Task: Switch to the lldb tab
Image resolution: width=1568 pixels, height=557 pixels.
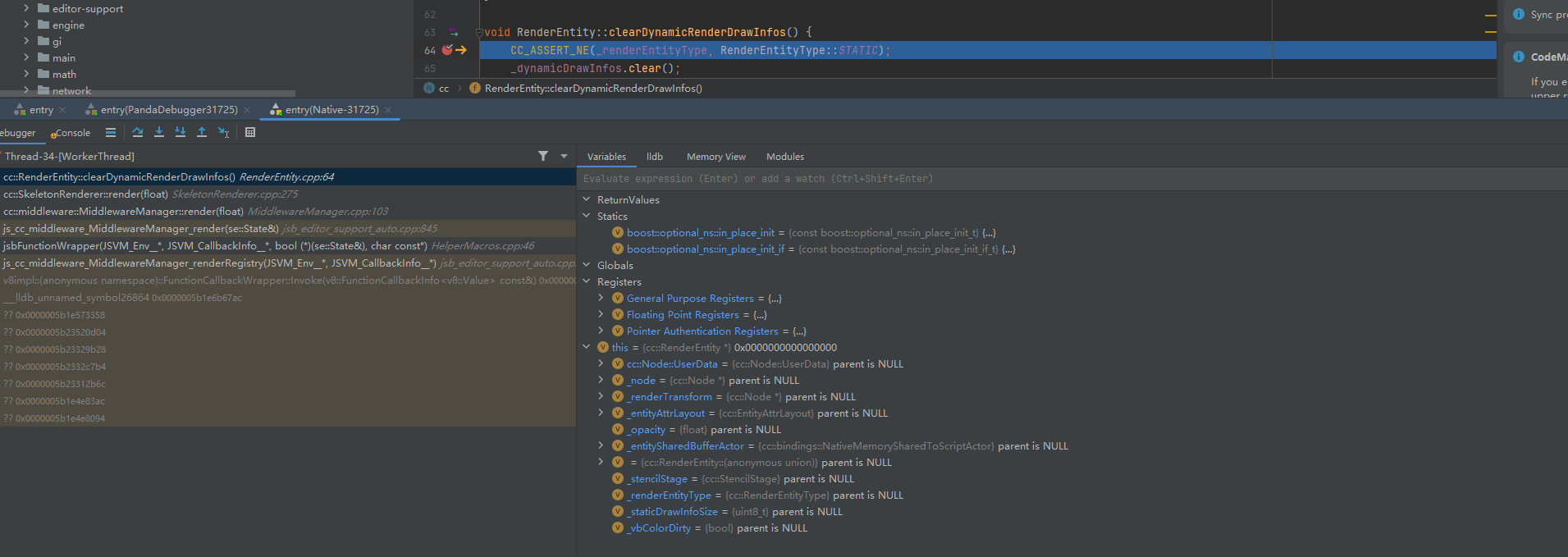Action: [x=654, y=157]
